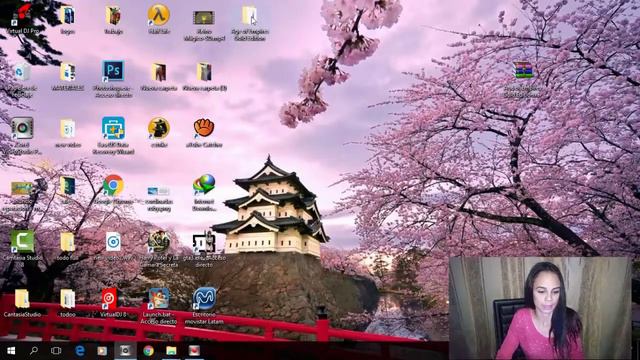This screenshot has width=640, height=360.
Task: Launch the Escritorio movistar Latam shortcut
Action: tap(204, 306)
